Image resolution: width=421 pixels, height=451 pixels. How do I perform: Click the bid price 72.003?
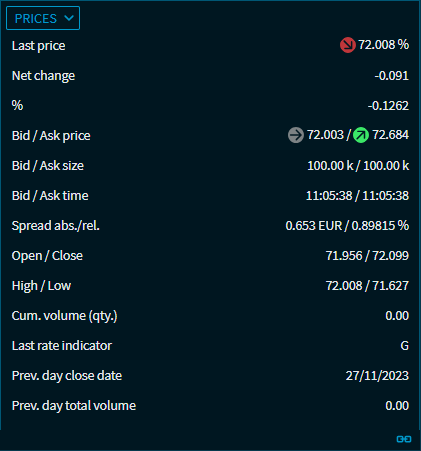pyautogui.click(x=325, y=135)
